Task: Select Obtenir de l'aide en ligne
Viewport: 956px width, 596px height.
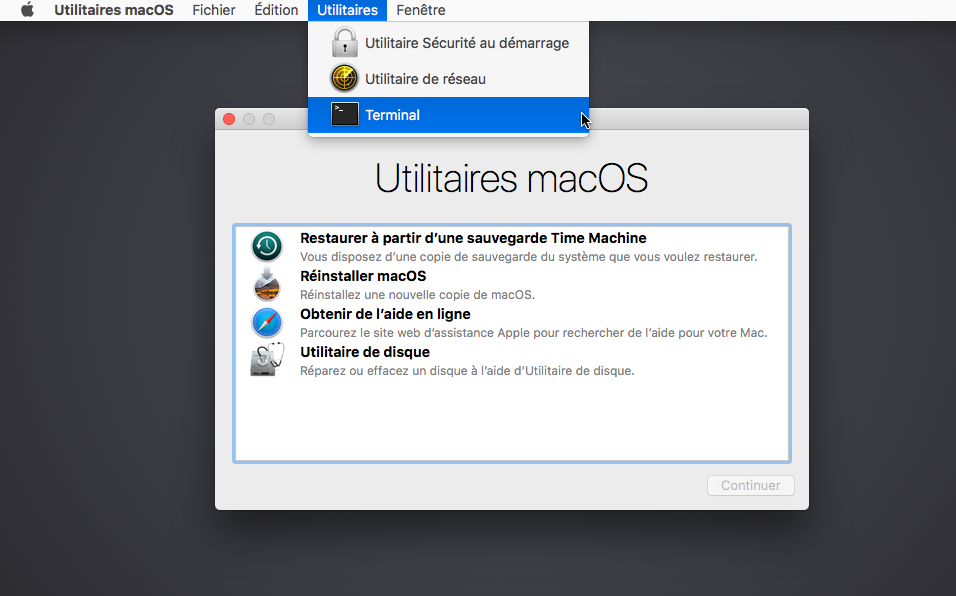Action: [x=512, y=322]
